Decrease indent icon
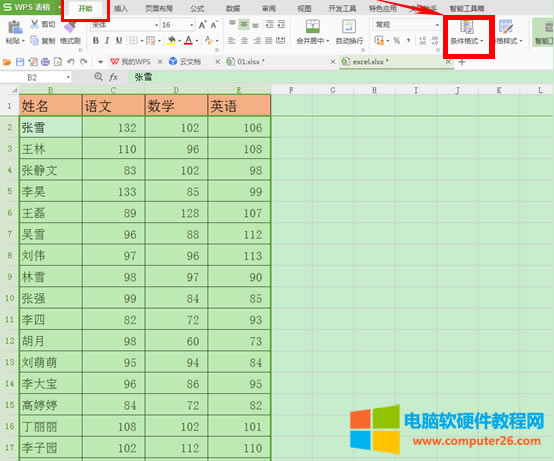 [x=270, y=24]
